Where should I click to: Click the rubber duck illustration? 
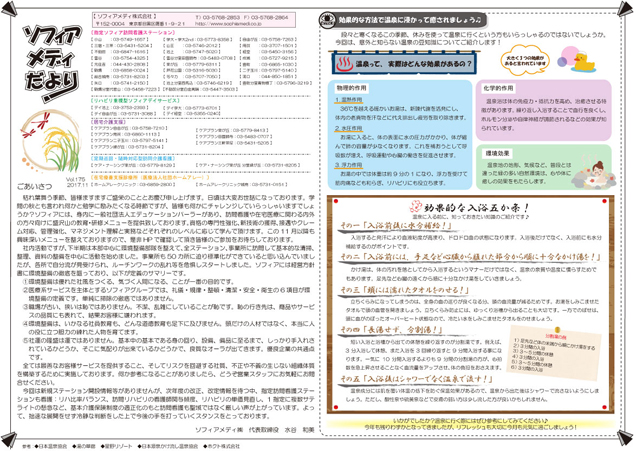click(583, 62)
